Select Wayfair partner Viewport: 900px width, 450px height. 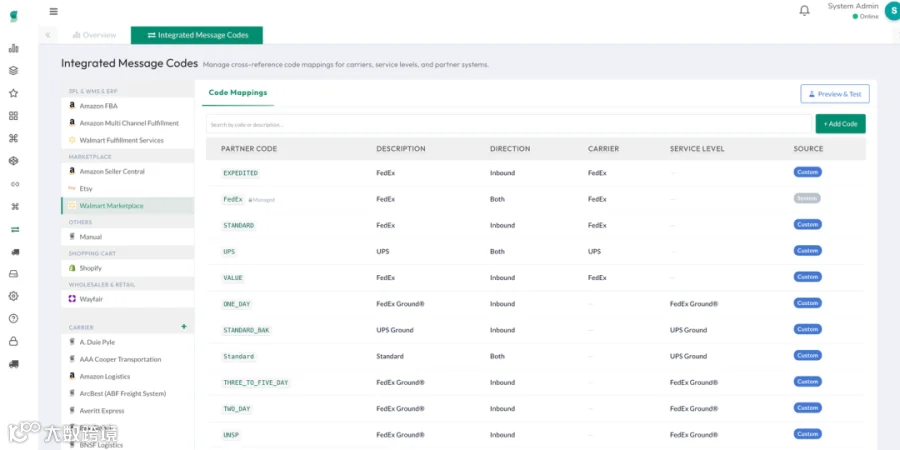127,299
